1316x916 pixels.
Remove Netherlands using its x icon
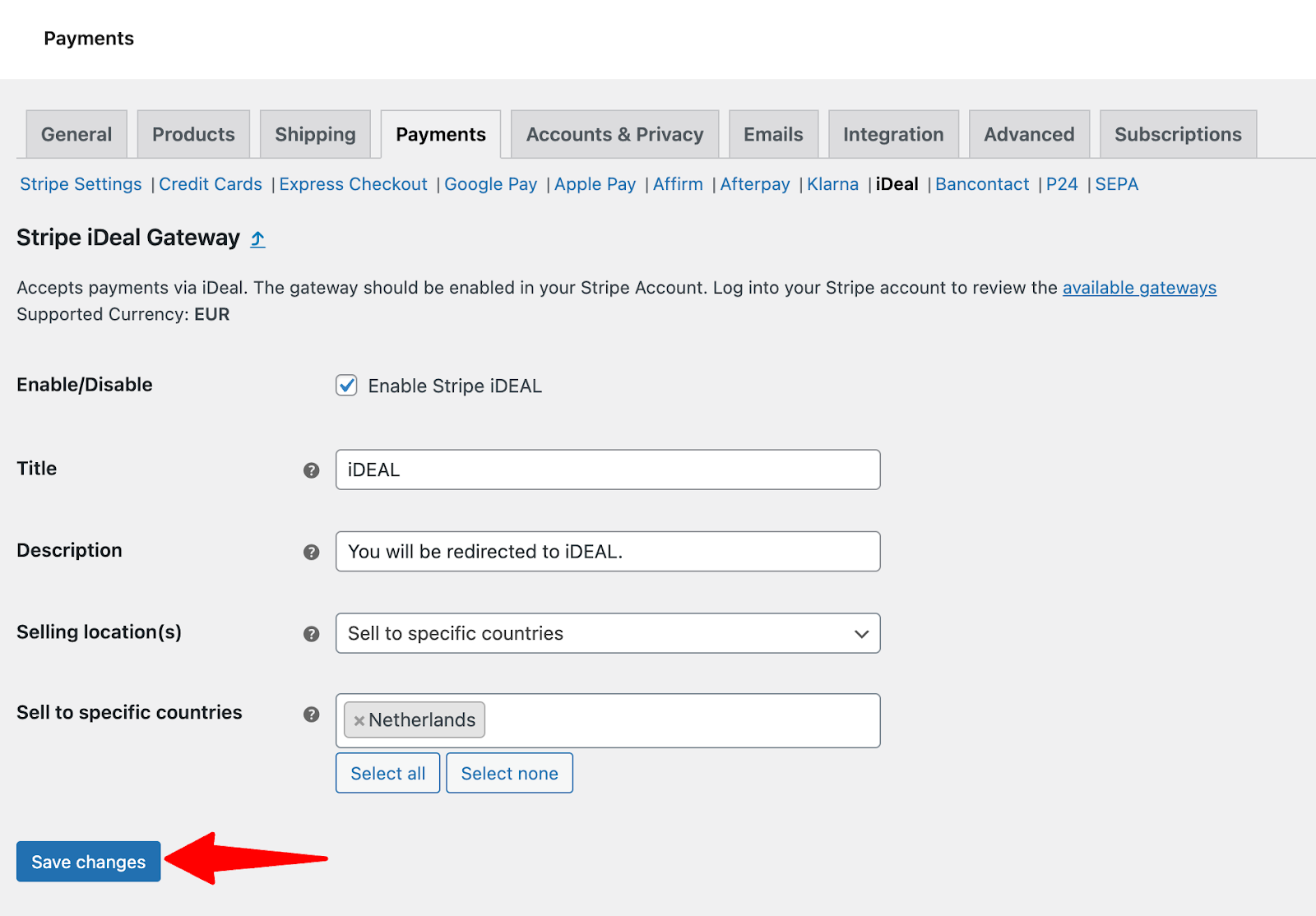click(x=359, y=721)
